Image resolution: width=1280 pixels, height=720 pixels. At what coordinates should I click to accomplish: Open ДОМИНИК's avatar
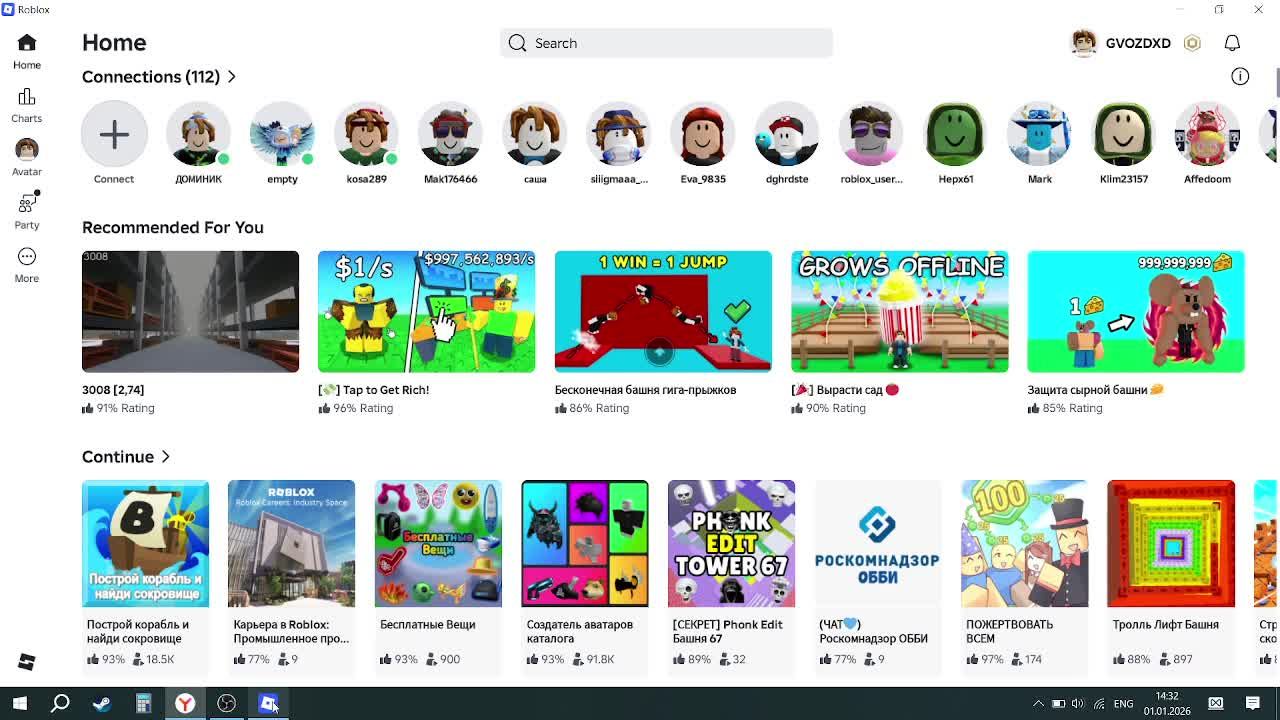point(198,134)
